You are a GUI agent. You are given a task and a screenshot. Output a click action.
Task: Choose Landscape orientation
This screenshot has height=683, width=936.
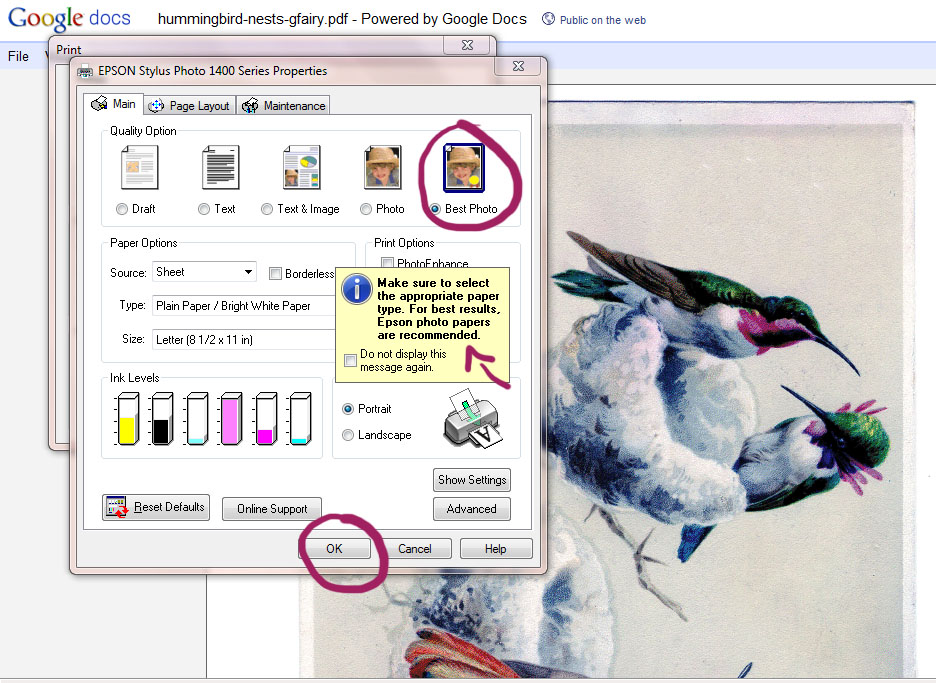click(347, 435)
